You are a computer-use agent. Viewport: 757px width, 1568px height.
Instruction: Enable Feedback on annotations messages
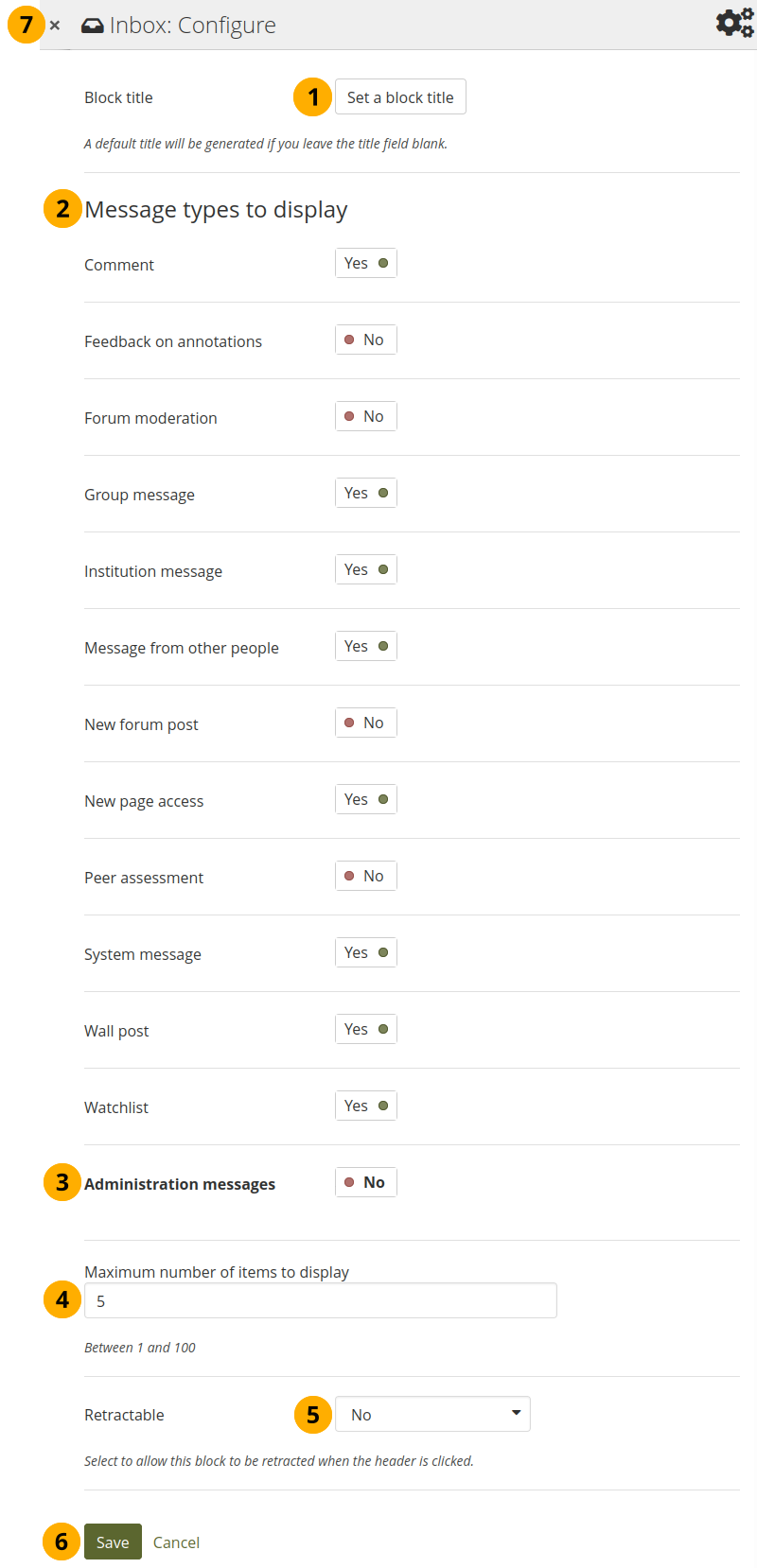pyautogui.click(x=366, y=340)
